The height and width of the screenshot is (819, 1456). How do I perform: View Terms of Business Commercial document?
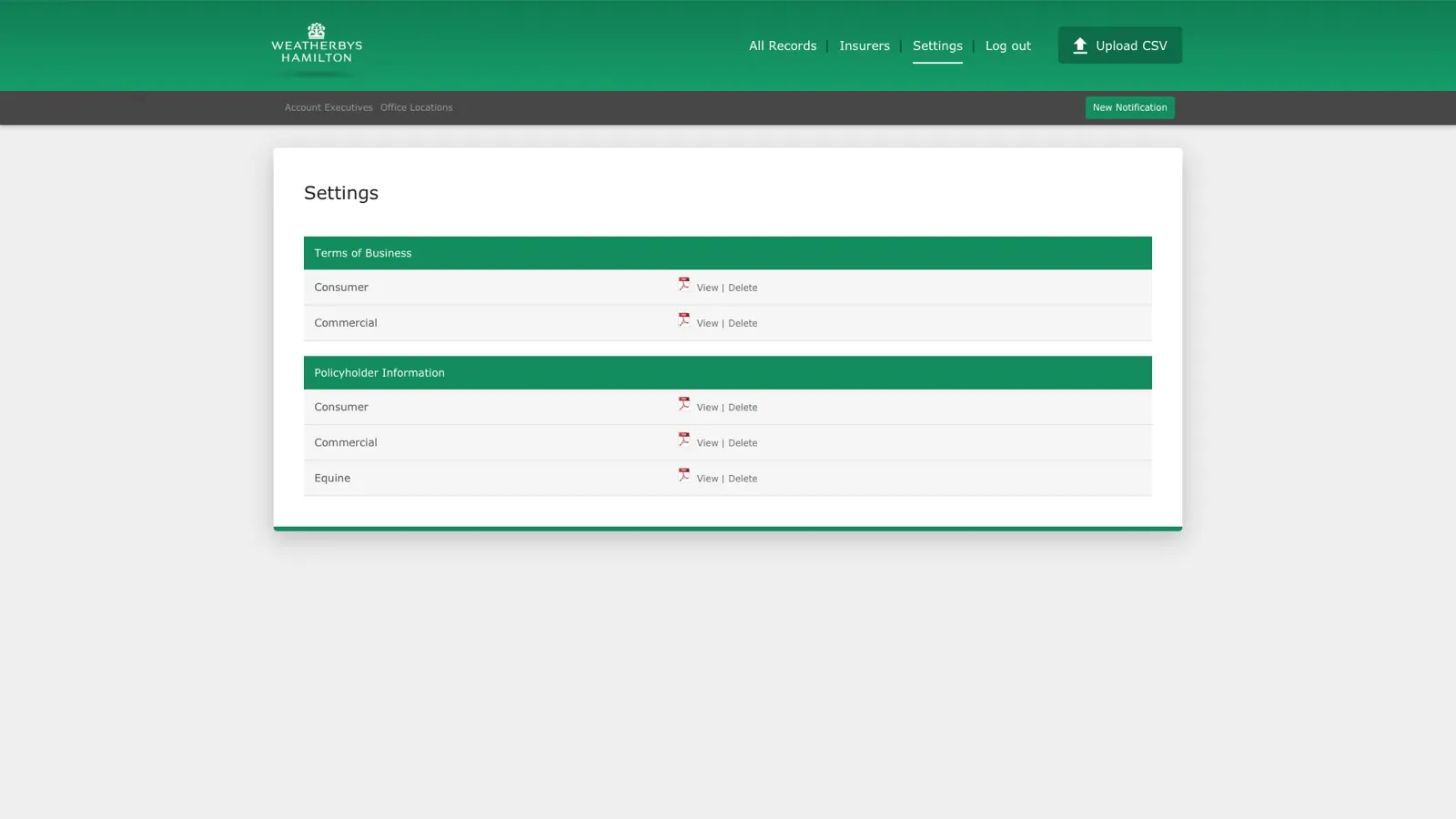[x=707, y=323]
